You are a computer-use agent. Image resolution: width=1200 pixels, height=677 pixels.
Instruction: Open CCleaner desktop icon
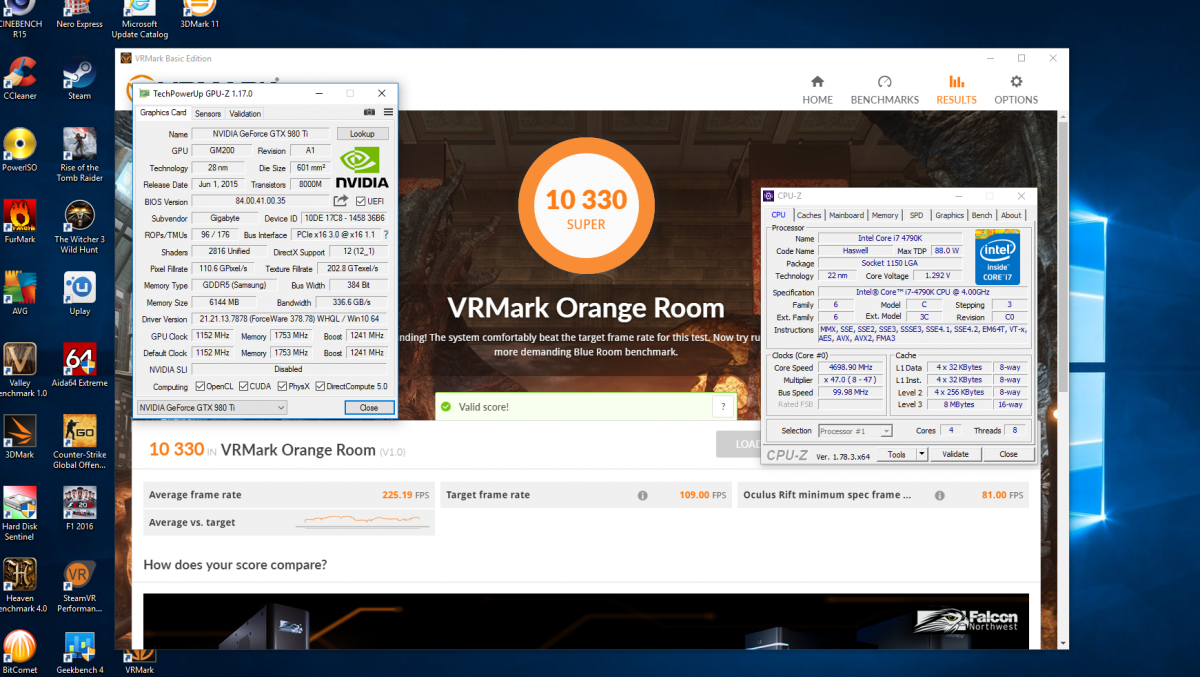(x=20, y=79)
